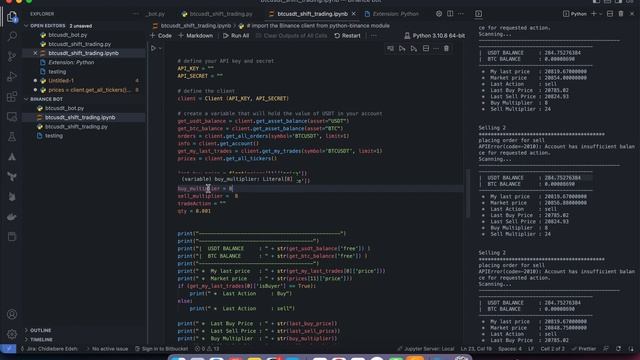This screenshot has width=640, height=360.
Task: Kill the terminal with the trash icon
Action: click(x=621, y=13)
